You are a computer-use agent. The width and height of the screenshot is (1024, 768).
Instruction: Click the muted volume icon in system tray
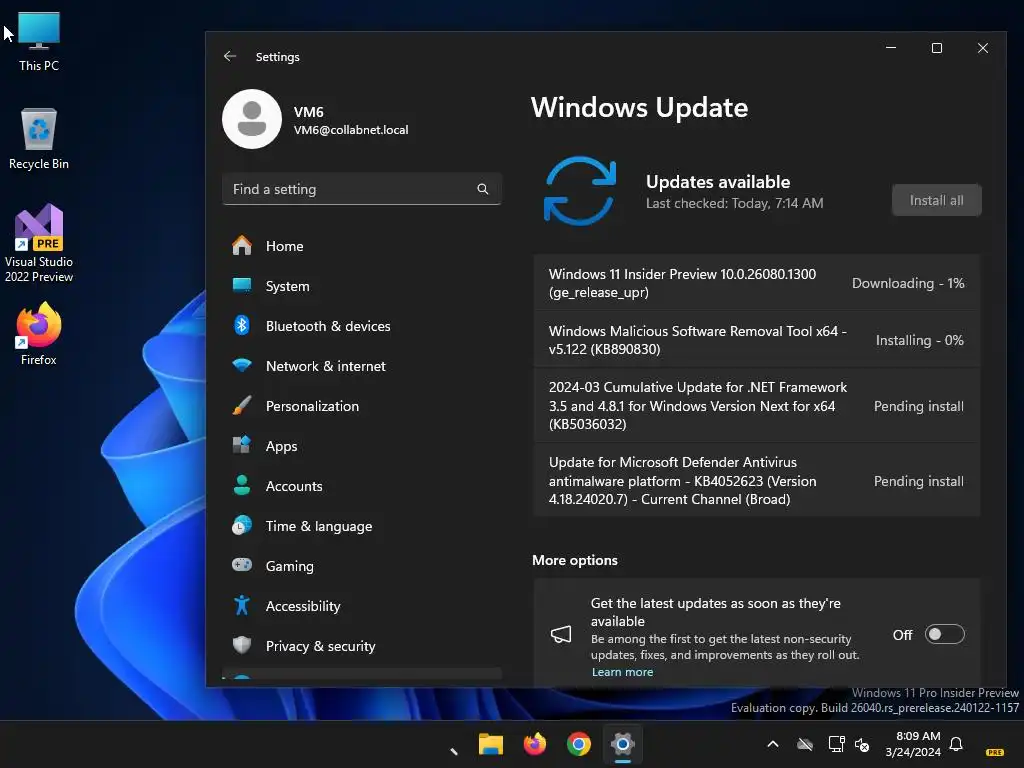click(x=862, y=744)
